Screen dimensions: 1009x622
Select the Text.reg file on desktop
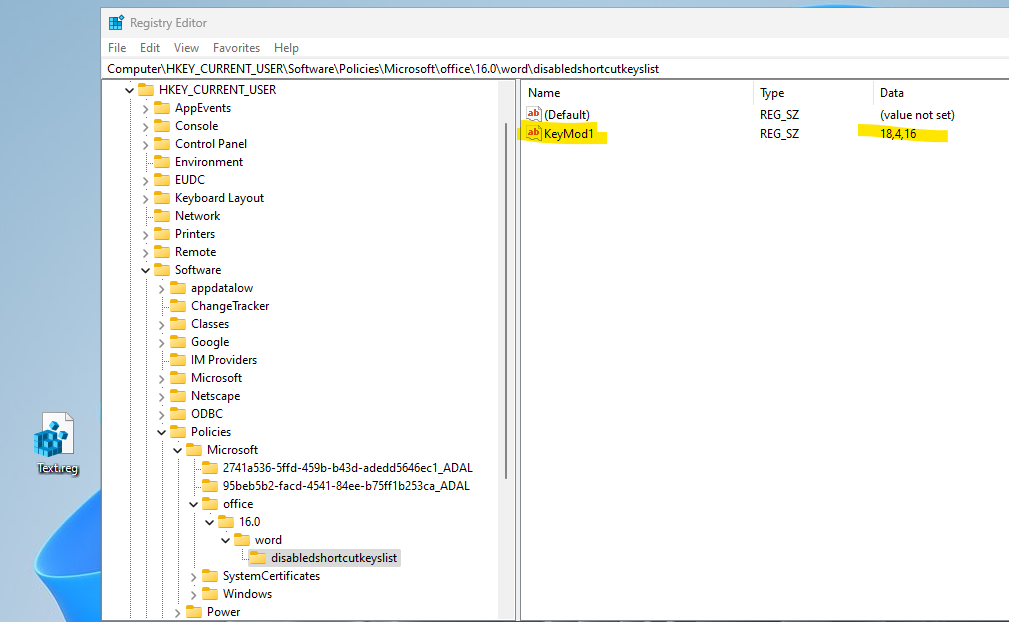coord(57,443)
